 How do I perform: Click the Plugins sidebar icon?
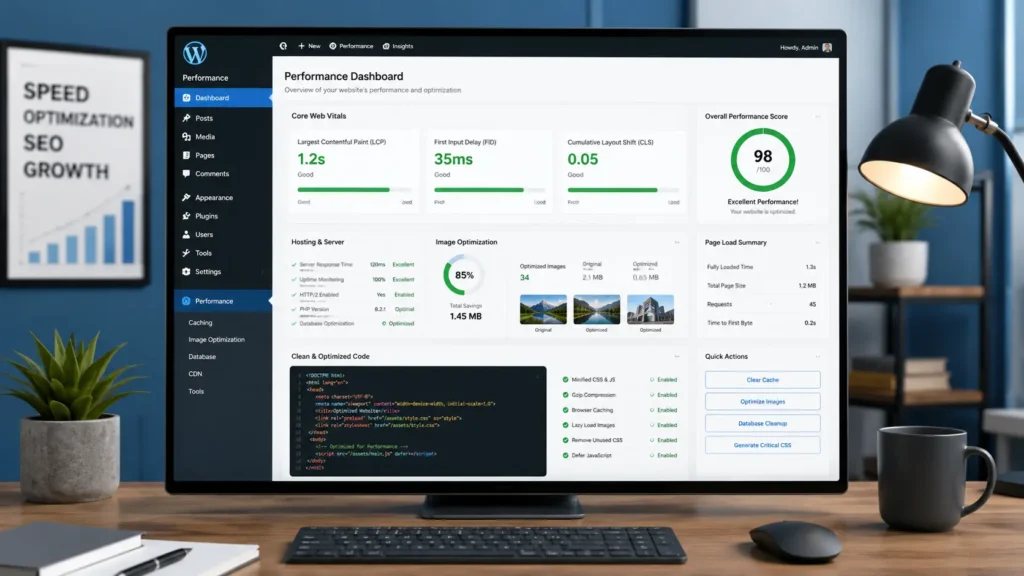186,216
